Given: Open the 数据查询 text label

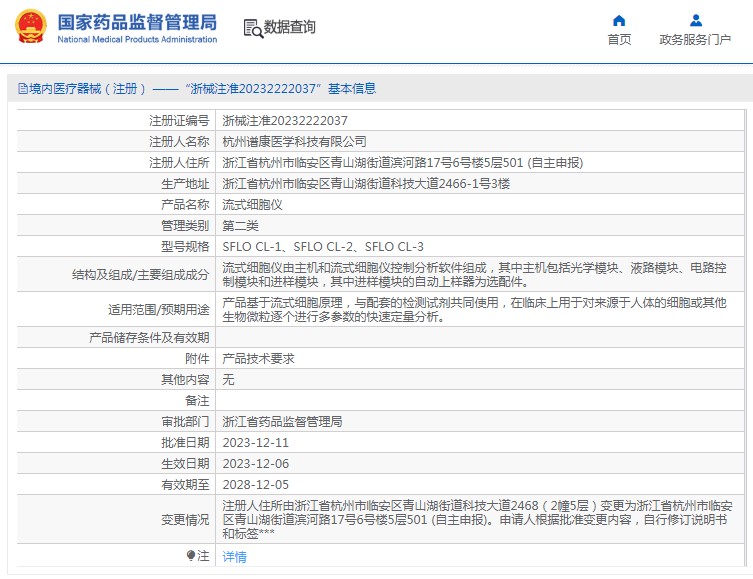Looking at the screenshot, I should pos(289,28).
